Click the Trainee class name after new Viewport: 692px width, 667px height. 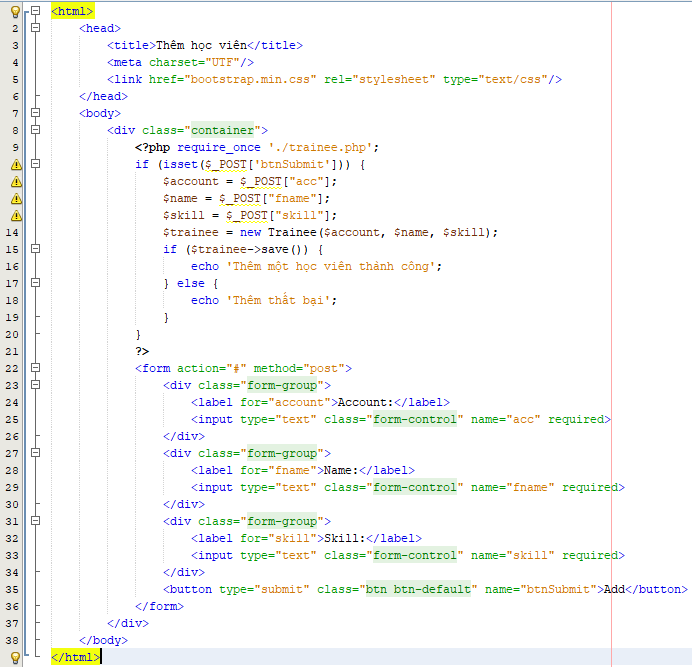[x=292, y=233]
